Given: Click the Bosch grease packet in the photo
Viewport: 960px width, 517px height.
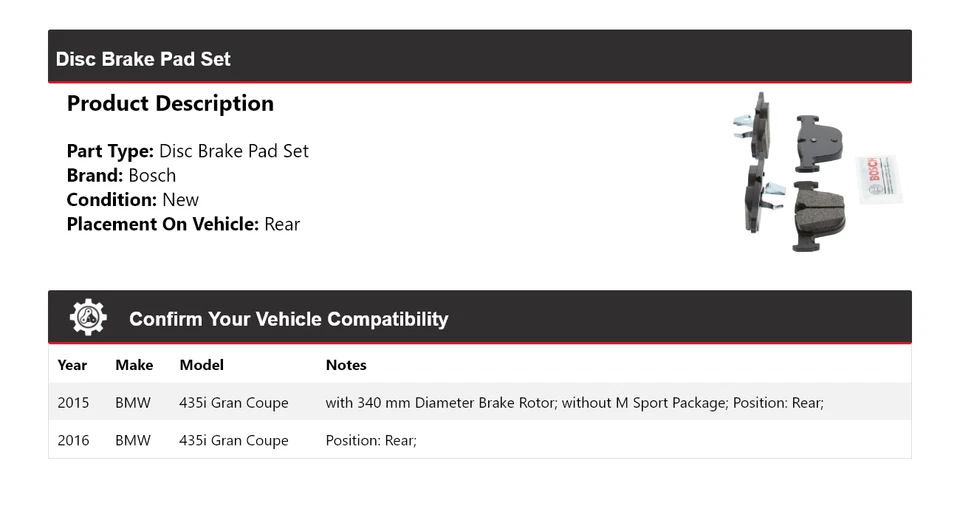Looking at the screenshot, I should point(880,178).
